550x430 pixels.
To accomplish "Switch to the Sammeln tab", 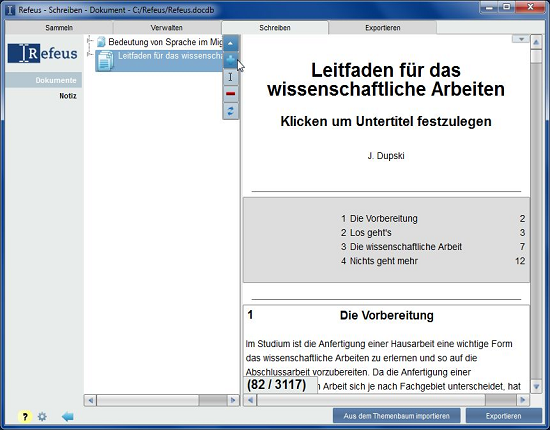I will [59, 28].
